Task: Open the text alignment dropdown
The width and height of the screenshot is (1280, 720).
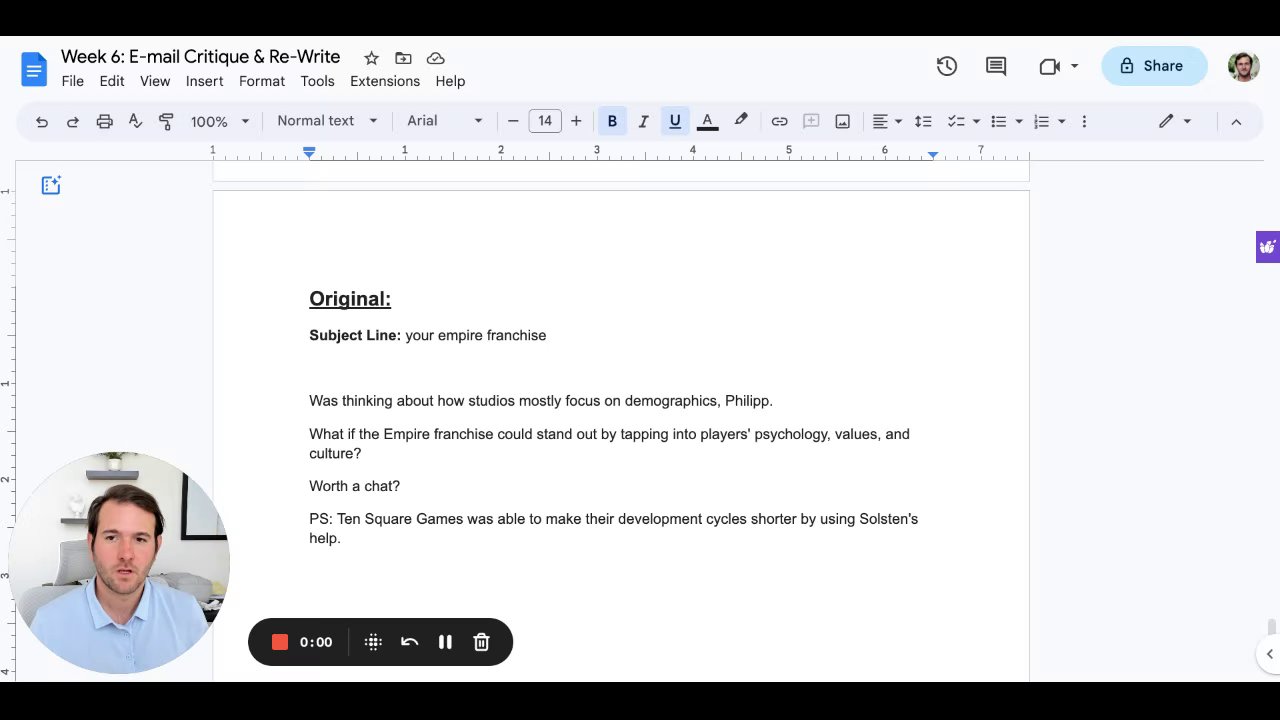Action: pos(887,121)
